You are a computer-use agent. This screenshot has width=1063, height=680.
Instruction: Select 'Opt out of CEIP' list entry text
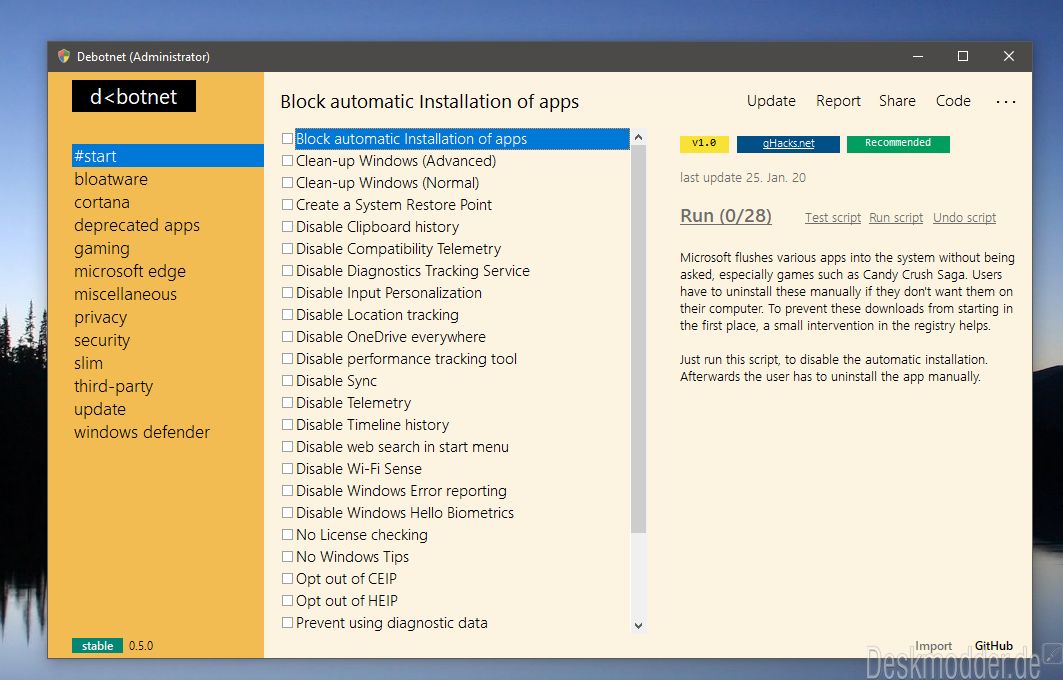(x=346, y=579)
